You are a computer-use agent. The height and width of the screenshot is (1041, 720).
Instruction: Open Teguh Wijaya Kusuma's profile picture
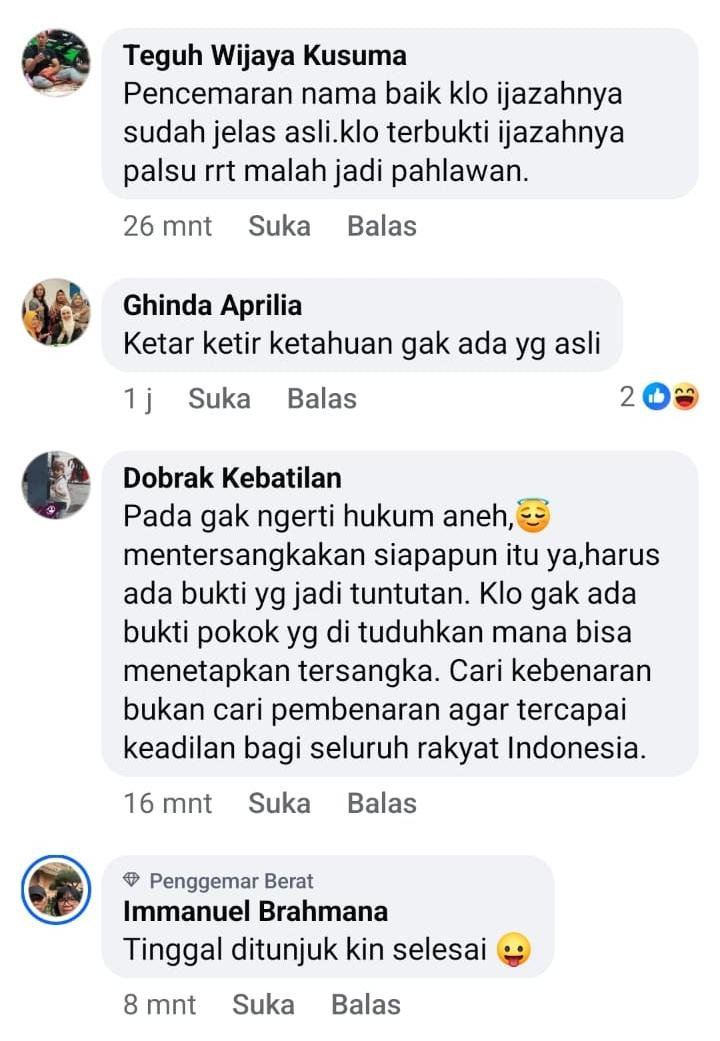point(56,62)
